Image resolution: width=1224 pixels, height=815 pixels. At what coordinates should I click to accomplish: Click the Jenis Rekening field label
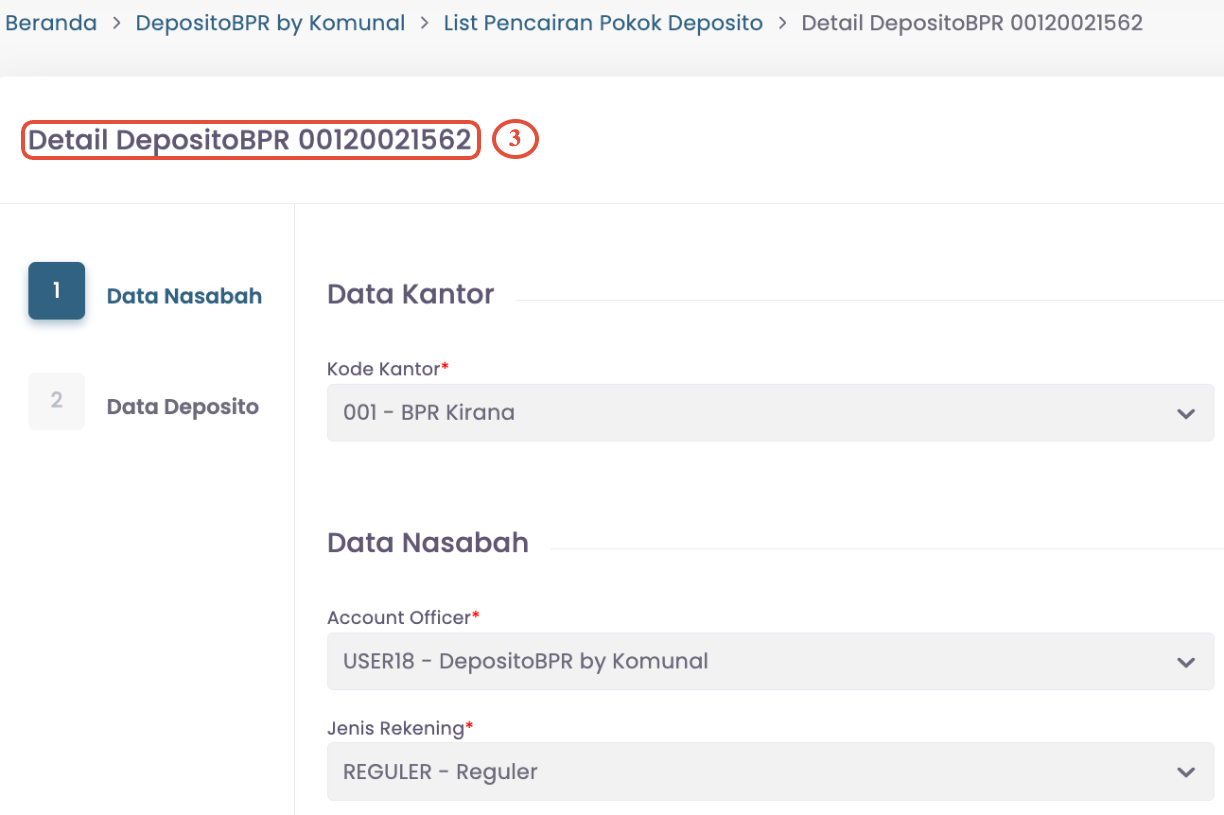pos(400,728)
